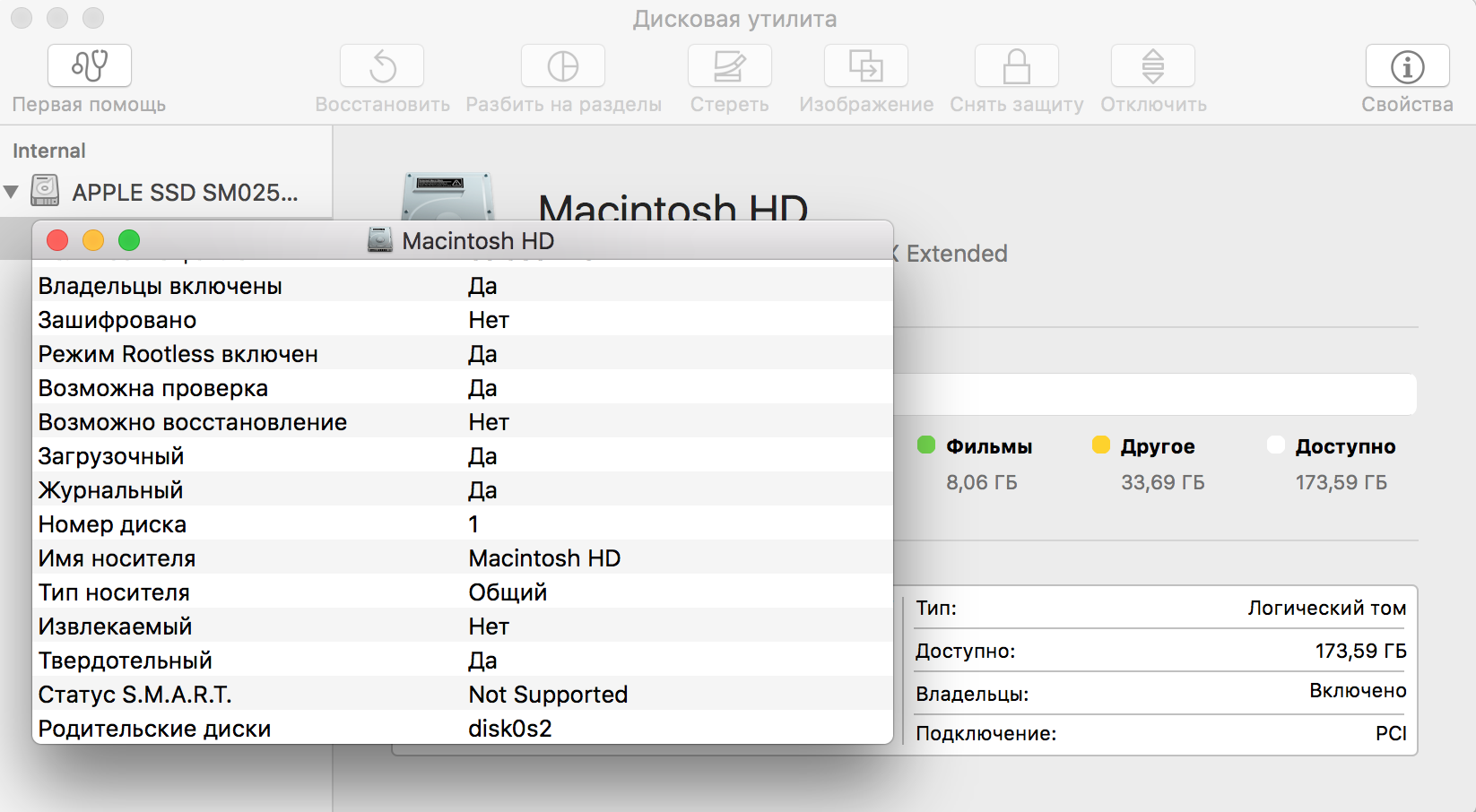
Task: Click the green Фильмы legend dot
Action: pyautogui.click(x=926, y=445)
